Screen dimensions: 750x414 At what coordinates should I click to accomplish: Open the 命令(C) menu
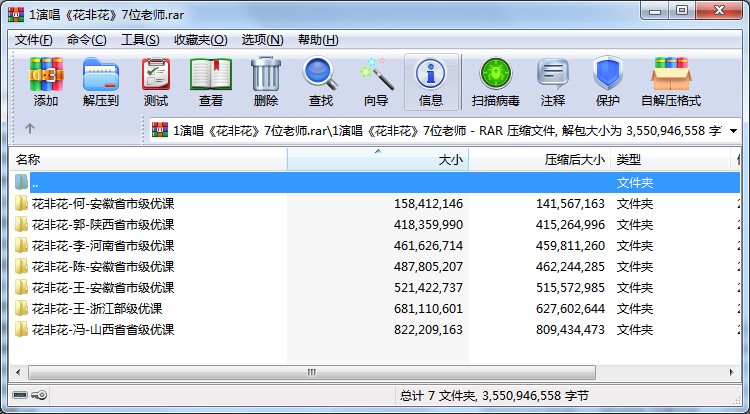(87, 40)
